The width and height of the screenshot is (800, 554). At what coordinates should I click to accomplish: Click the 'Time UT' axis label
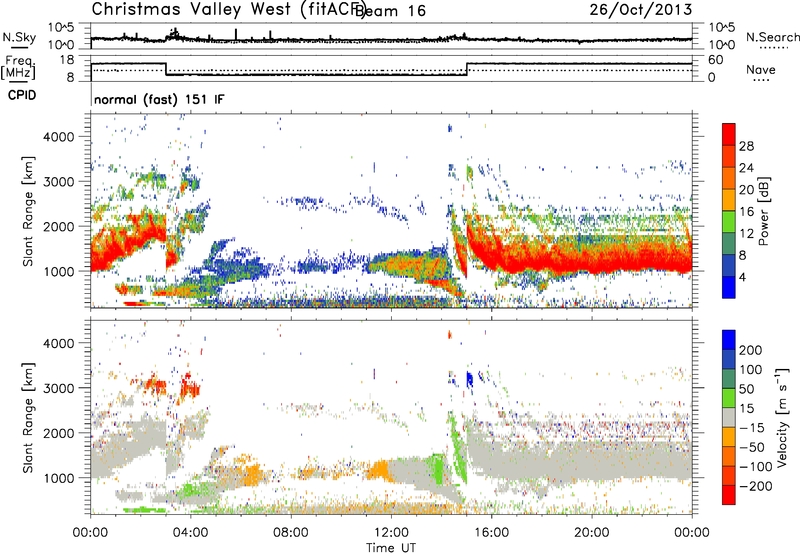click(x=391, y=548)
